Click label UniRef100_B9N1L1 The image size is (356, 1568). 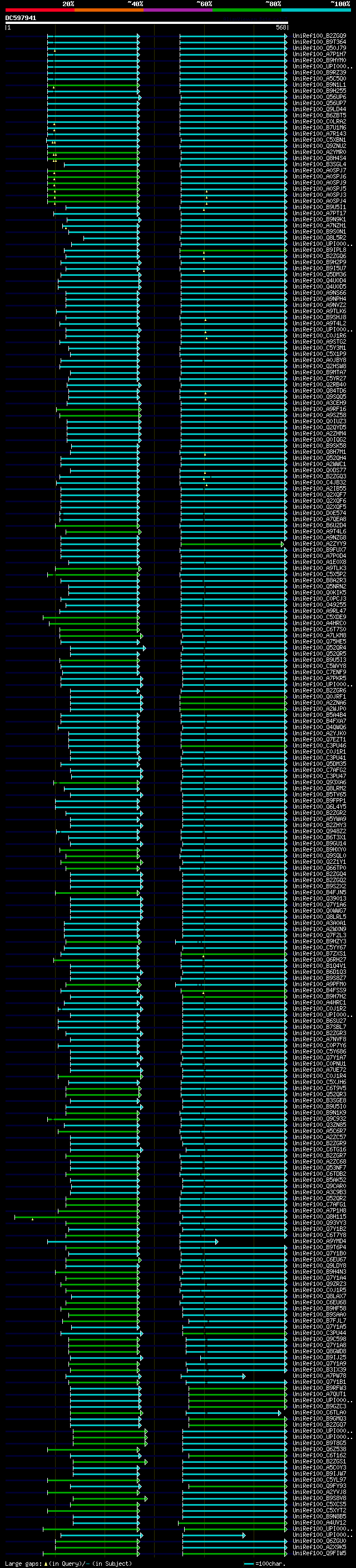(x=319, y=85)
